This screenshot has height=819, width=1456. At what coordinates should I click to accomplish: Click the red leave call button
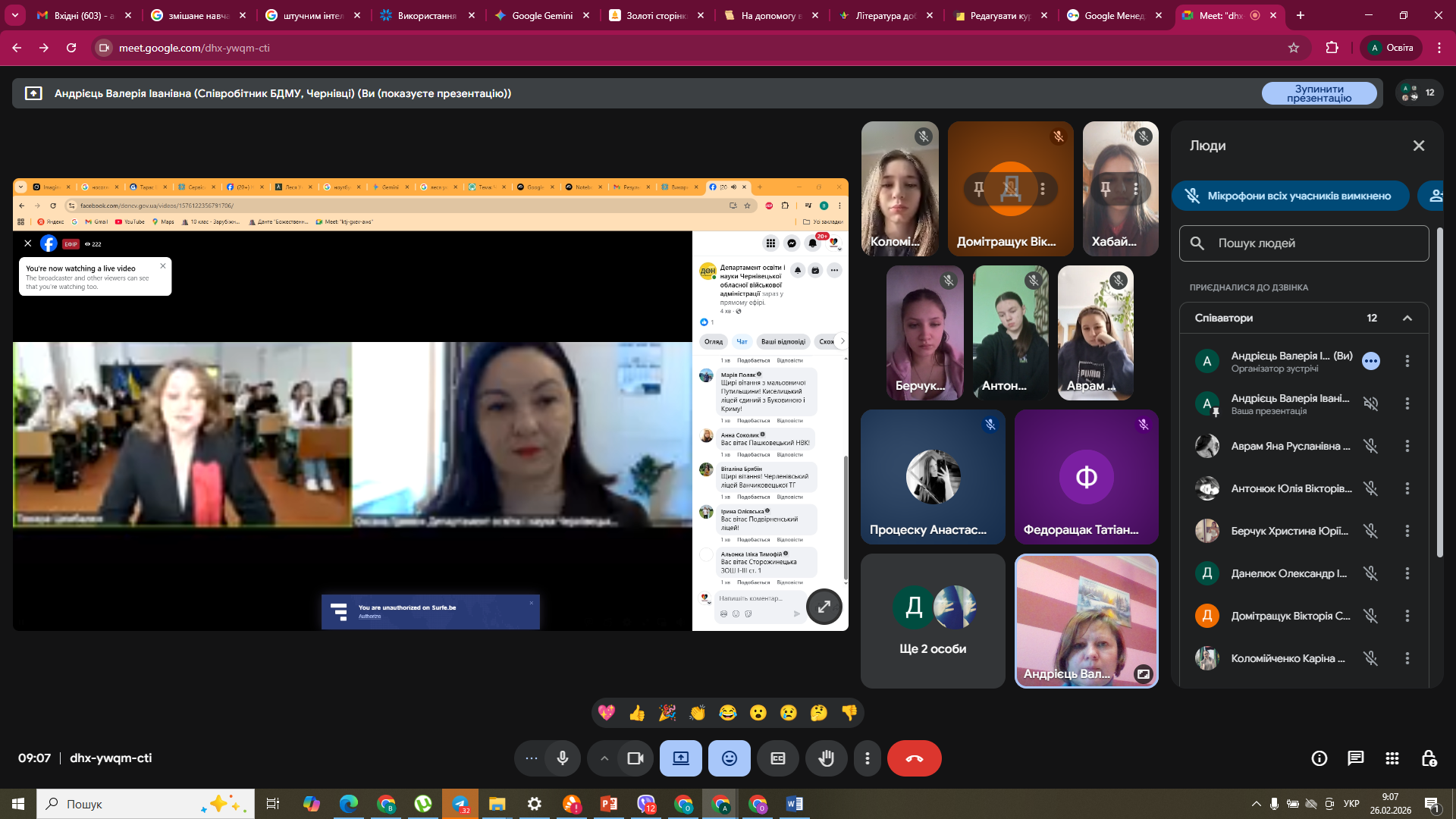[x=914, y=758]
